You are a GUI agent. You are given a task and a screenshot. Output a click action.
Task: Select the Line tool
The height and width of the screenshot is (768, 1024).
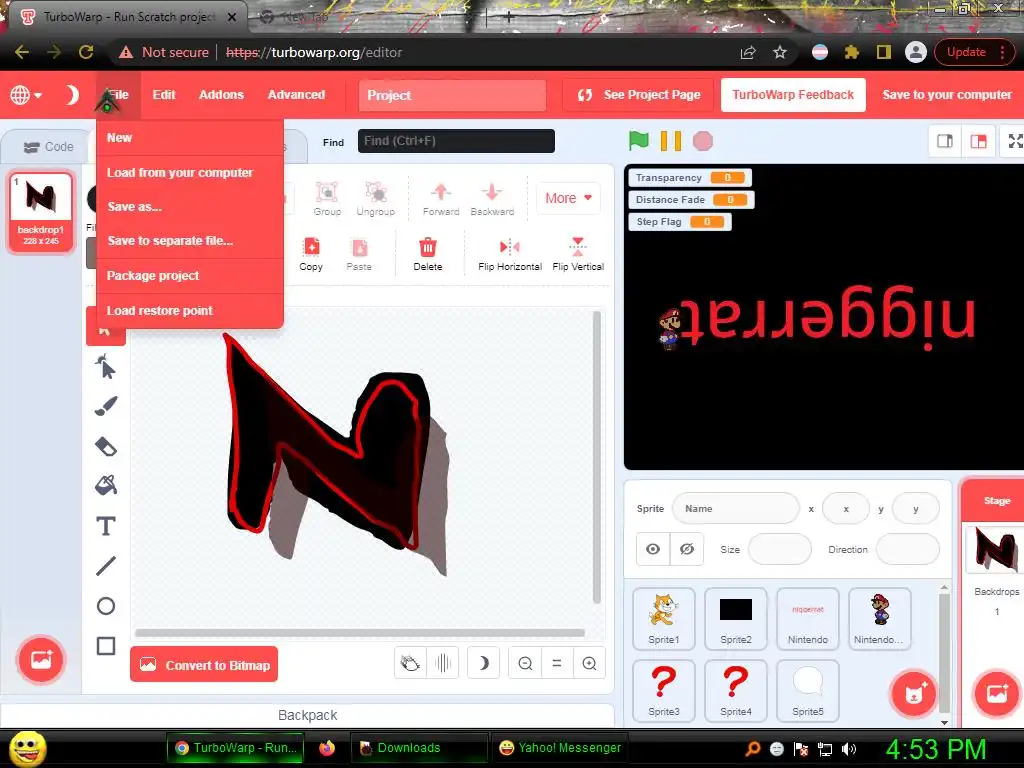(106, 566)
